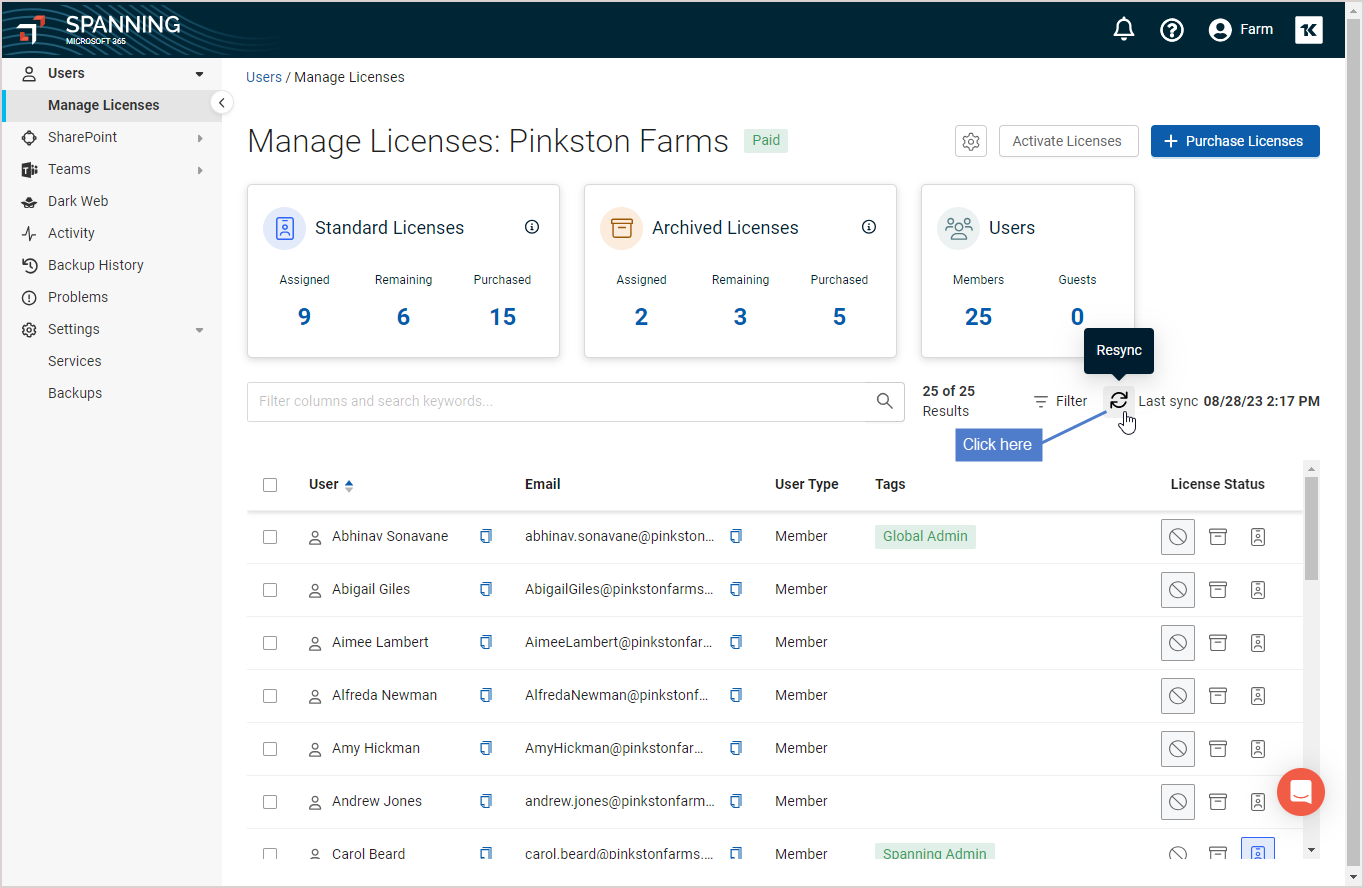Image resolution: width=1364 pixels, height=888 pixels.
Task: Select Andrew Jones row checkbox
Action: coord(270,802)
